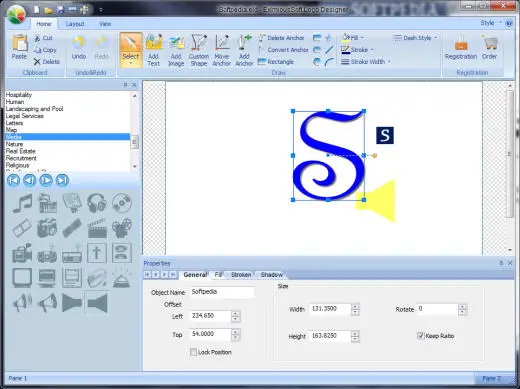Go to previous page of shapes
The width and height of the screenshot is (520, 389).
pyautogui.click(x=29, y=180)
